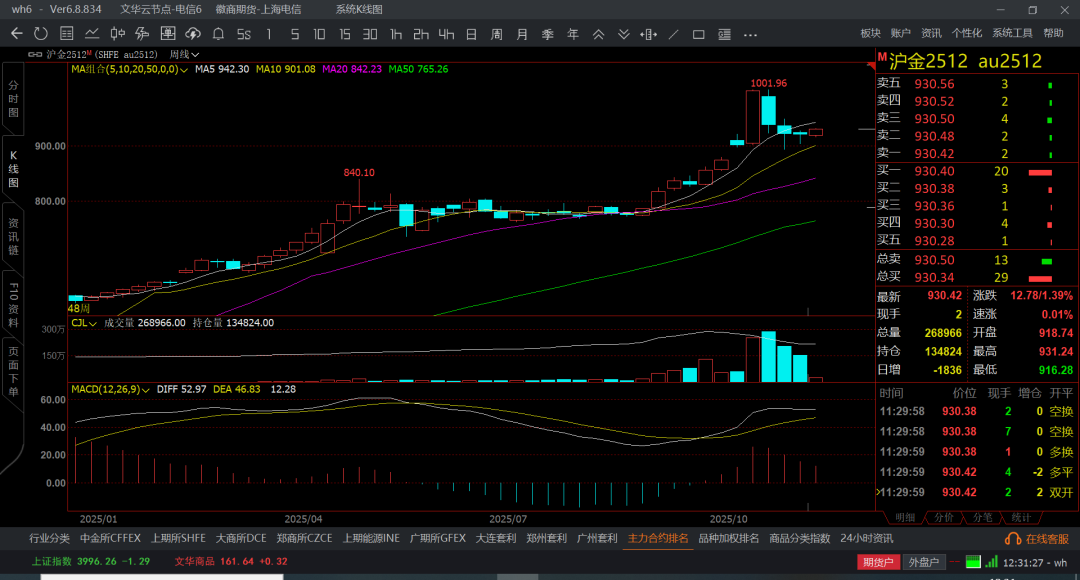The image size is (1080, 580).
Task: Select the 明细 tab in trade panel
Action: pyautogui.click(x=905, y=517)
